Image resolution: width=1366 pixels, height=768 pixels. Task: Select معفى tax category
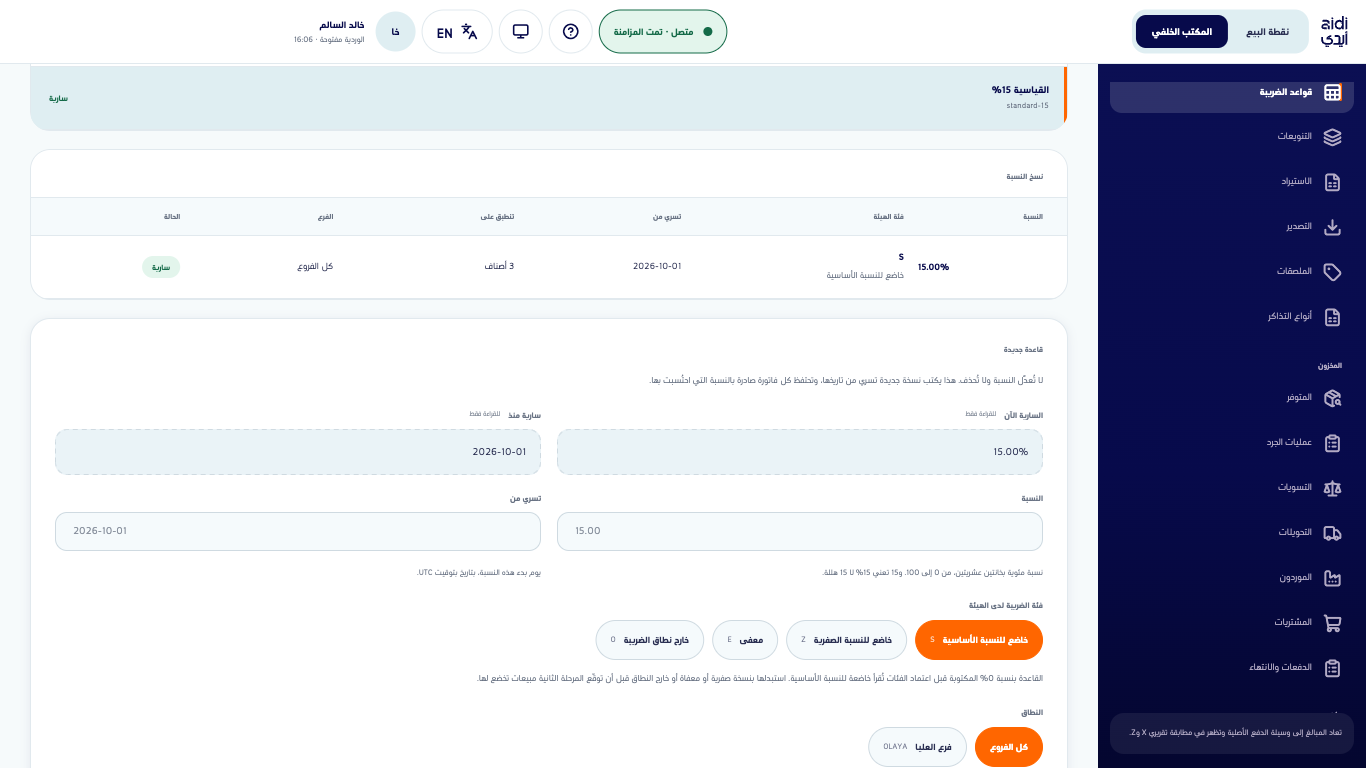(746, 640)
